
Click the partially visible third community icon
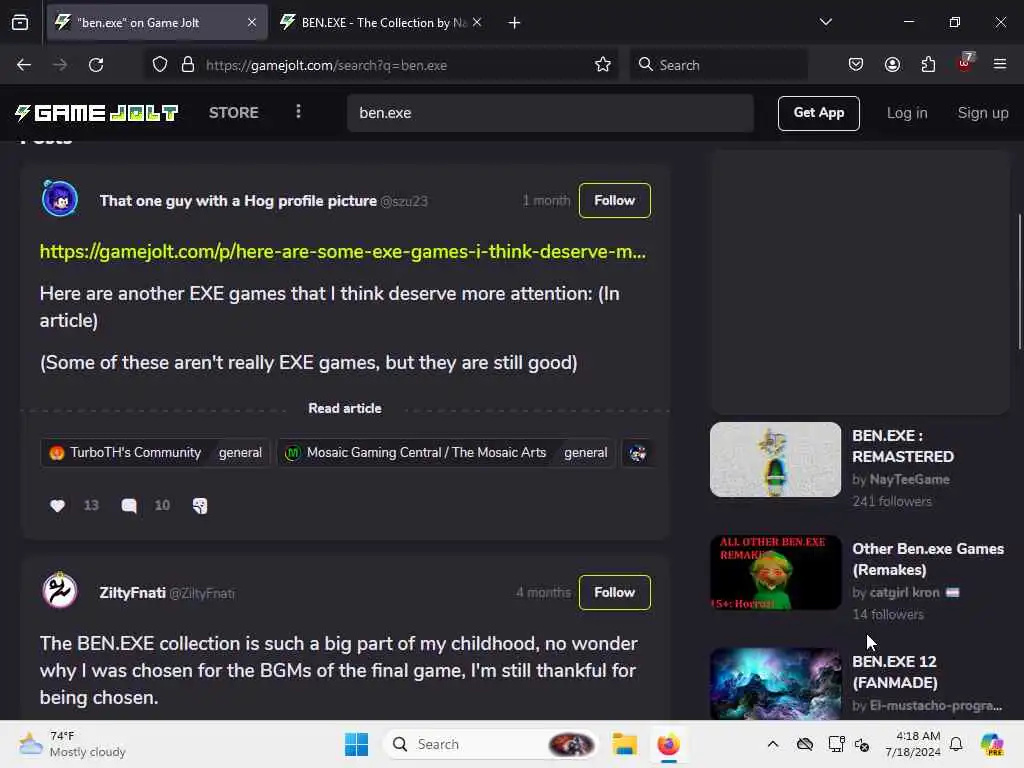[x=638, y=453]
